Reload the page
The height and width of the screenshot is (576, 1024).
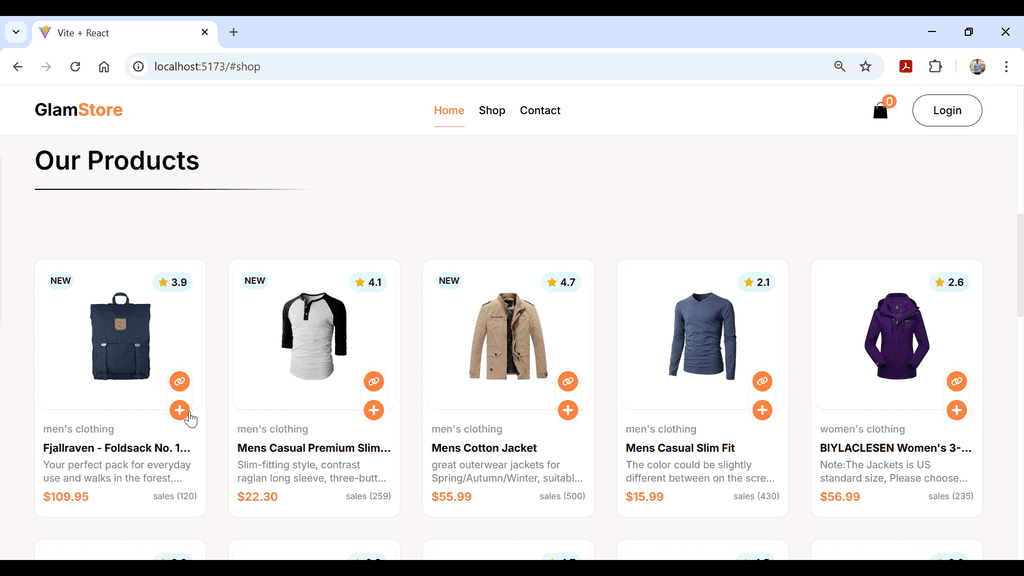[75, 67]
